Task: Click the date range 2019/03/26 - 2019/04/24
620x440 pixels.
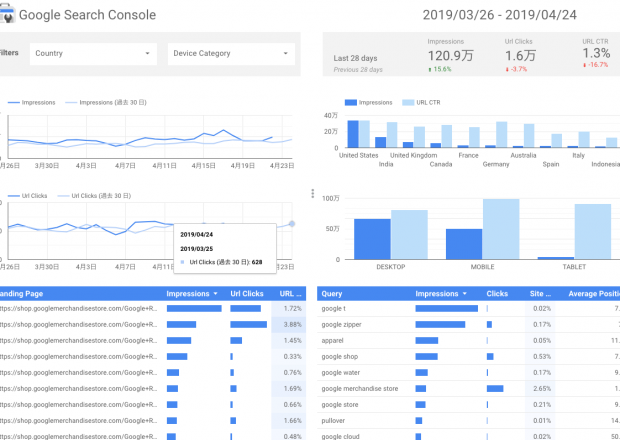Action: point(499,15)
